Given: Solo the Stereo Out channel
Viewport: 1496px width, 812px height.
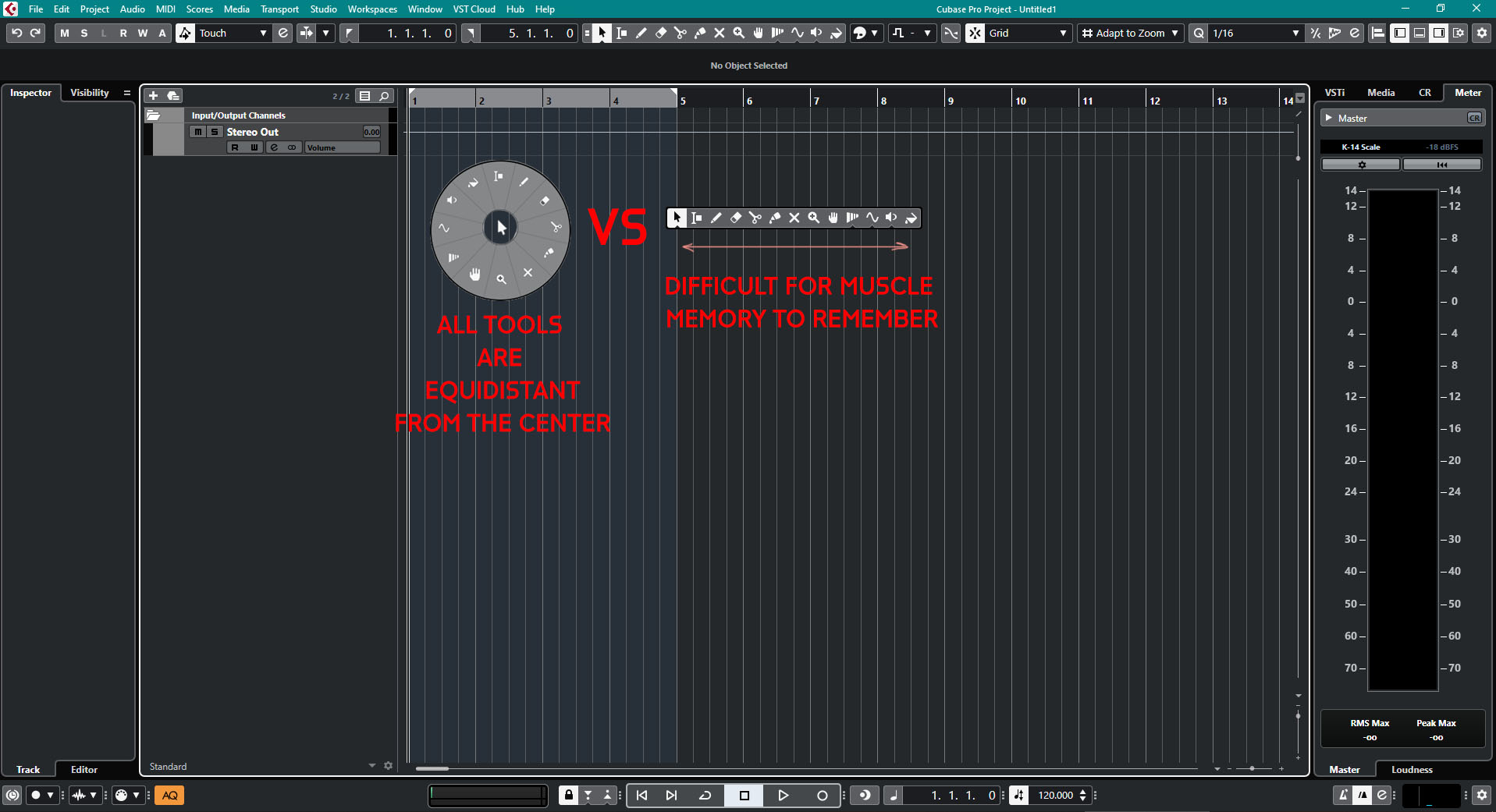Looking at the screenshot, I should 214,132.
